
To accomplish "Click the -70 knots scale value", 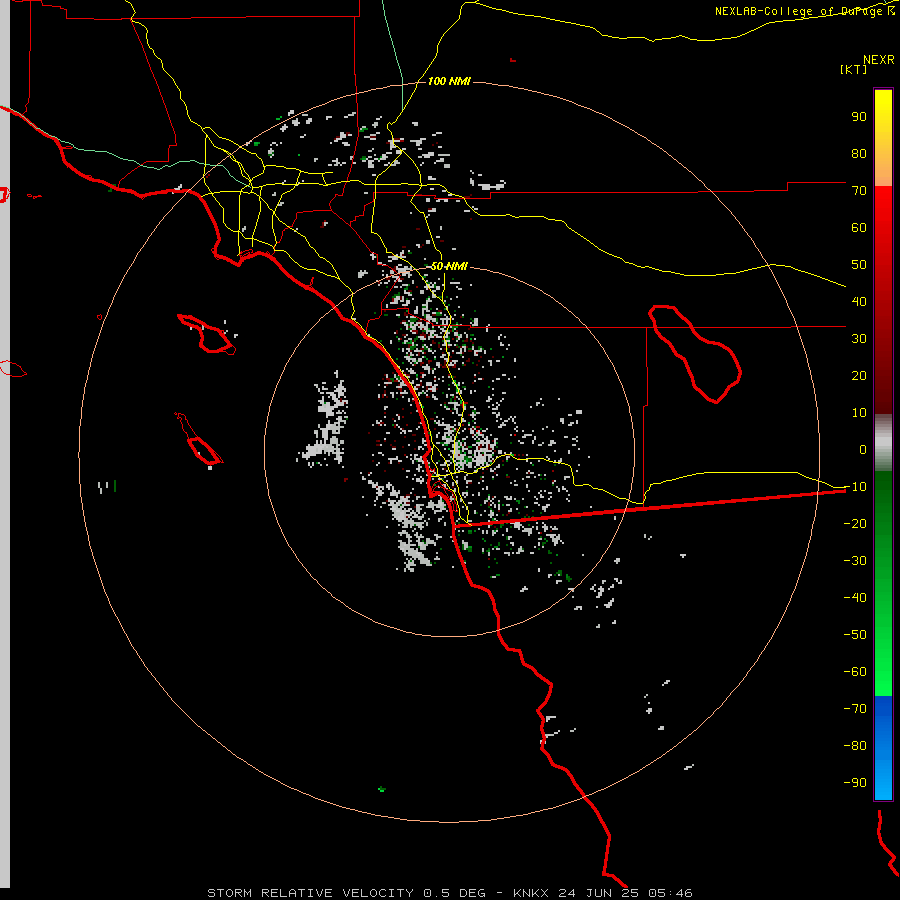I will point(855,709).
